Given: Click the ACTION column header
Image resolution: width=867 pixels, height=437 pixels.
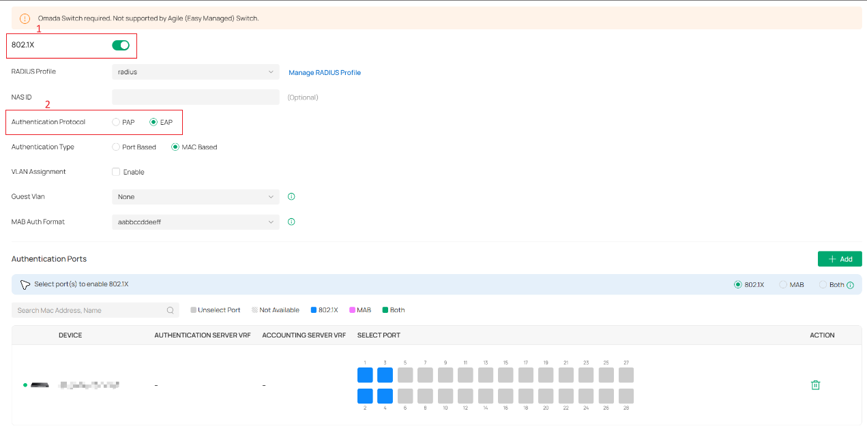Looking at the screenshot, I should point(822,335).
